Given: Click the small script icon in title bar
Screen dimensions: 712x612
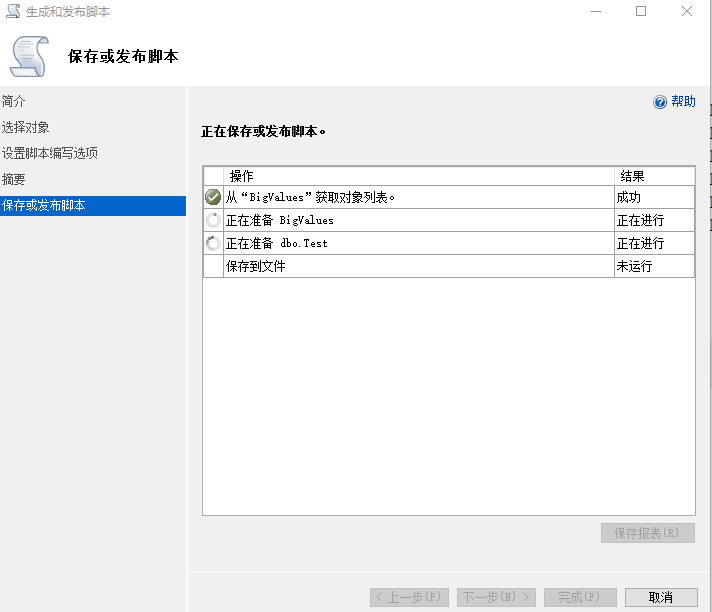Looking at the screenshot, I should (12, 12).
